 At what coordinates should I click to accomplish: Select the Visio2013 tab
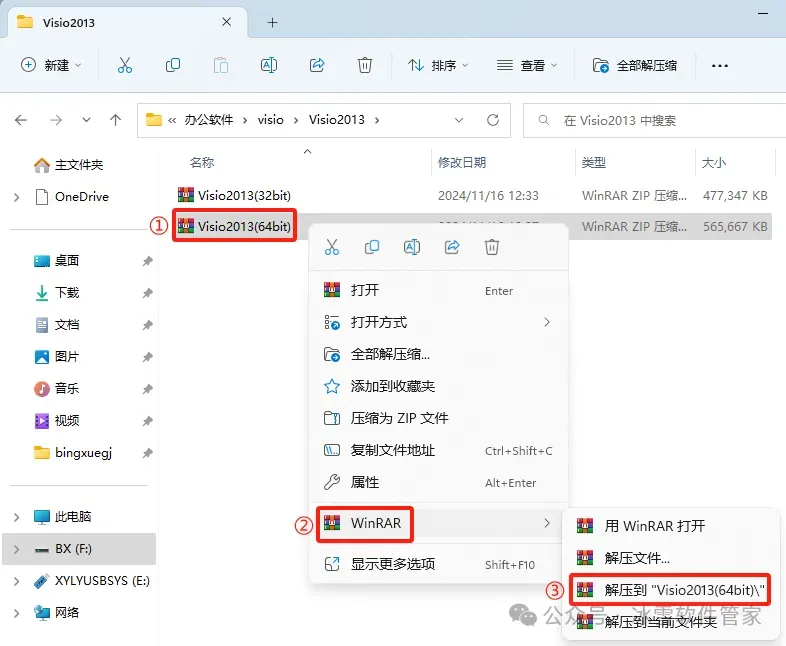click(x=127, y=23)
